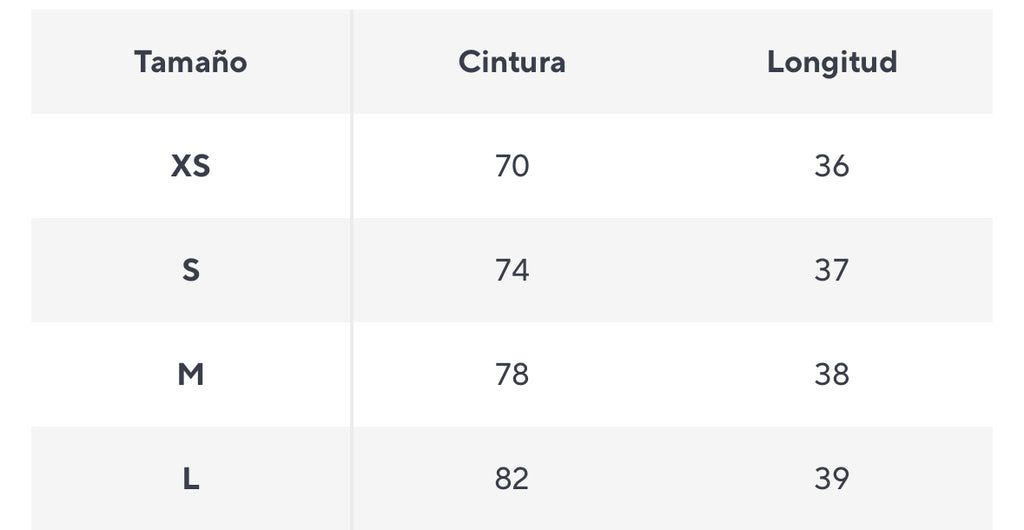
Task: Select the XS size label
Action: click(x=190, y=166)
